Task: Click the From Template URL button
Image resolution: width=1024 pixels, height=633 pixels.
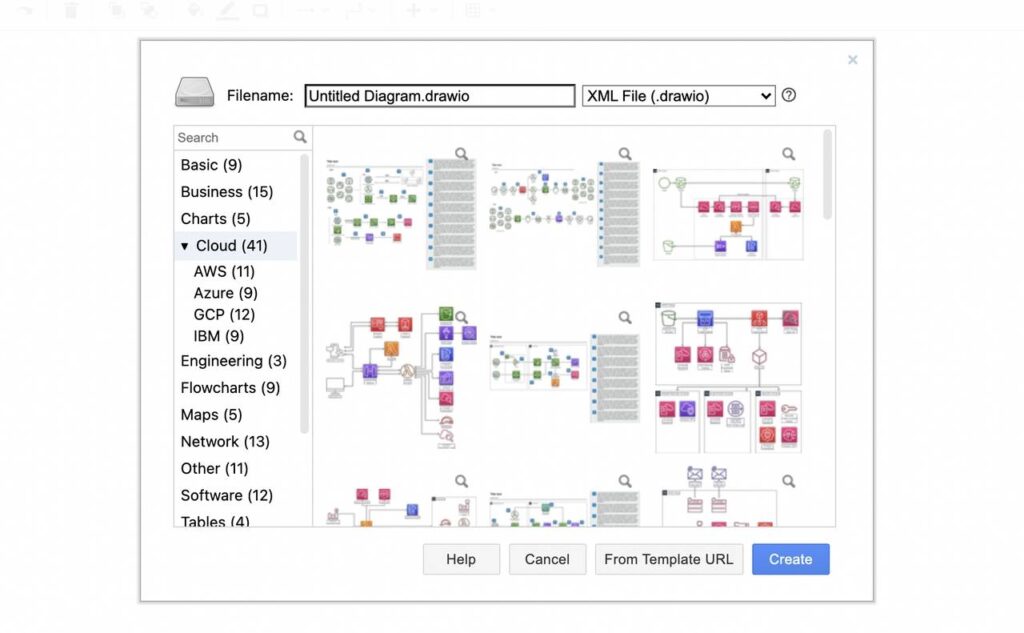Action: click(669, 559)
